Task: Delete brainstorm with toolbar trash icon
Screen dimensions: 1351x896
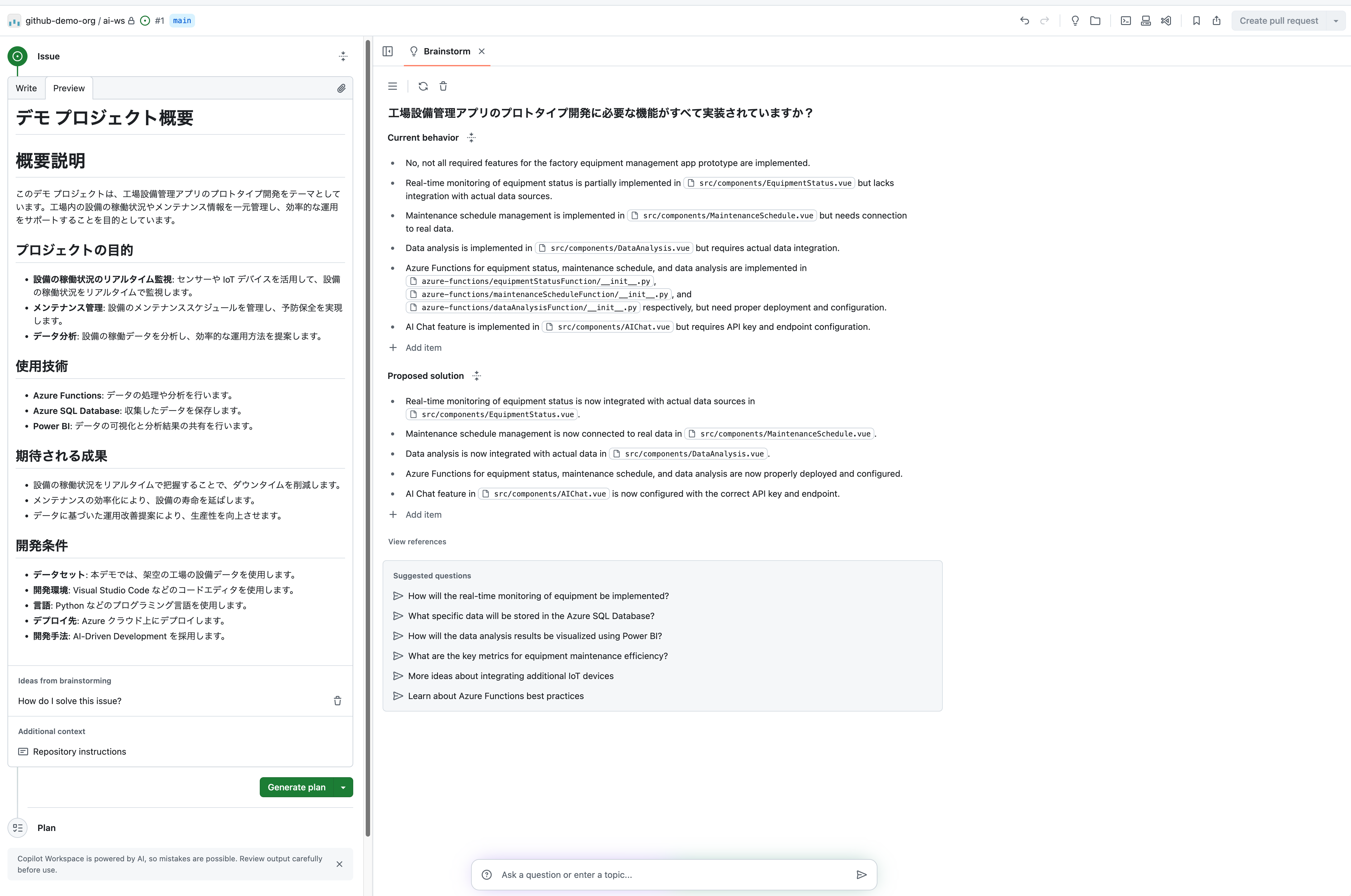Action: (443, 86)
